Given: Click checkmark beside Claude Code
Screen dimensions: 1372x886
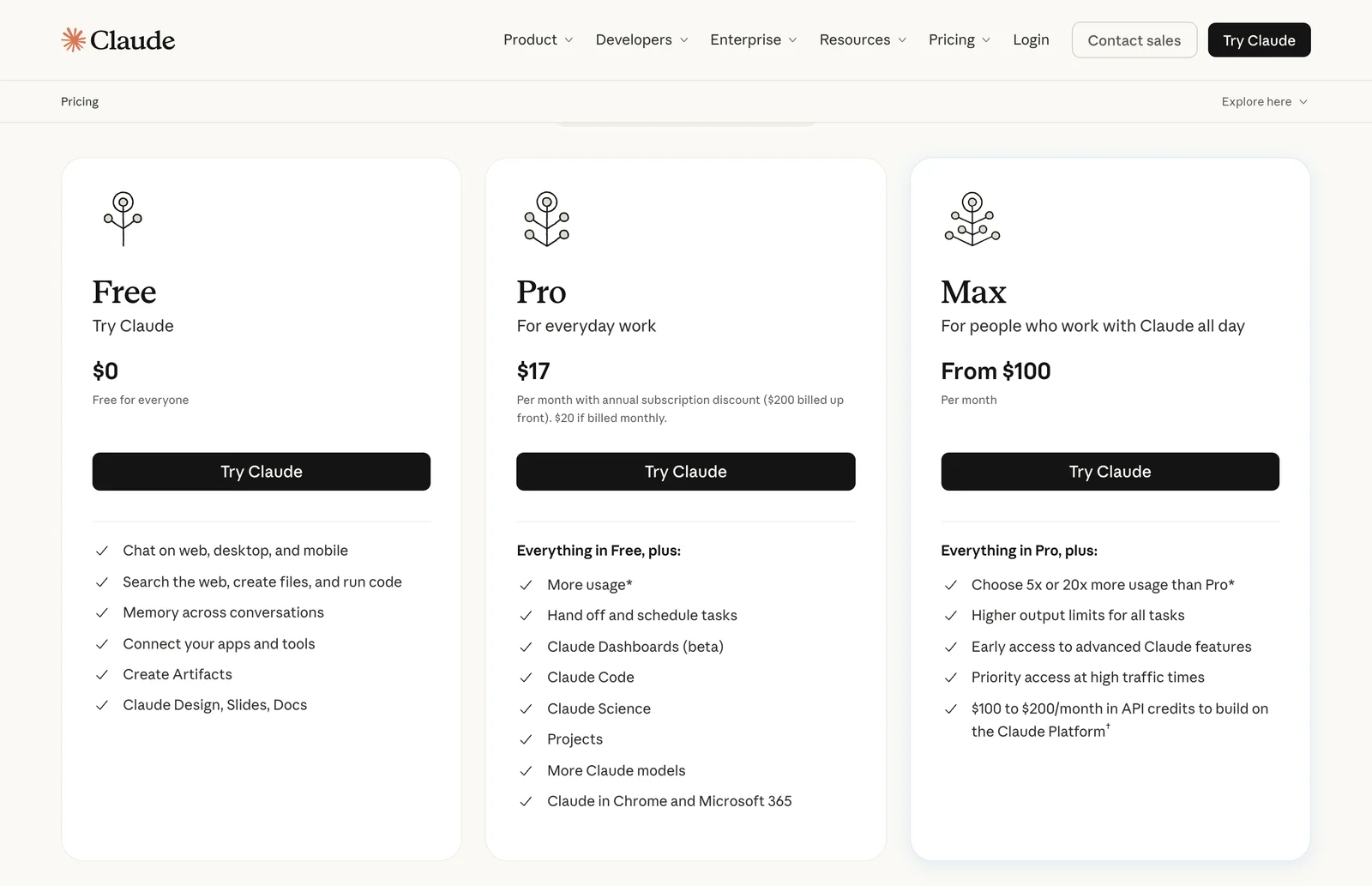Looking at the screenshot, I should pyautogui.click(x=527, y=678).
